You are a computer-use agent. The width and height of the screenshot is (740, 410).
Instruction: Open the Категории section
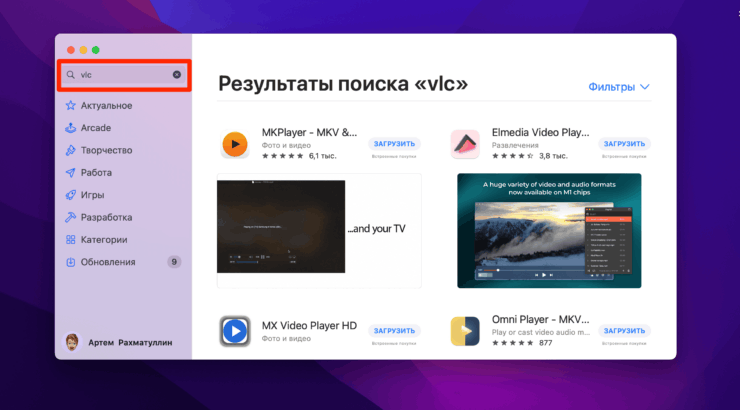coord(104,240)
